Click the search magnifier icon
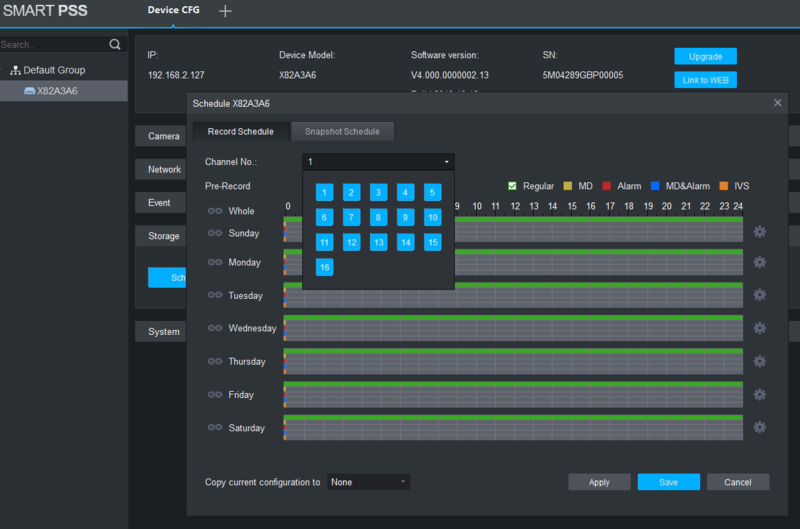Image resolution: width=800 pixels, height=529 pixels. point(115,45)
